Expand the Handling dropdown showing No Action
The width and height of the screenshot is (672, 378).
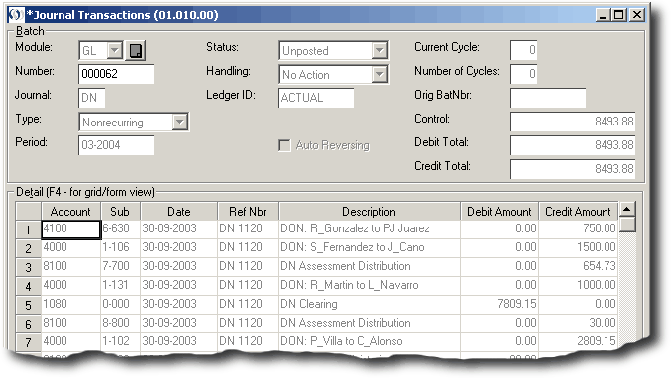pos(379,75)
